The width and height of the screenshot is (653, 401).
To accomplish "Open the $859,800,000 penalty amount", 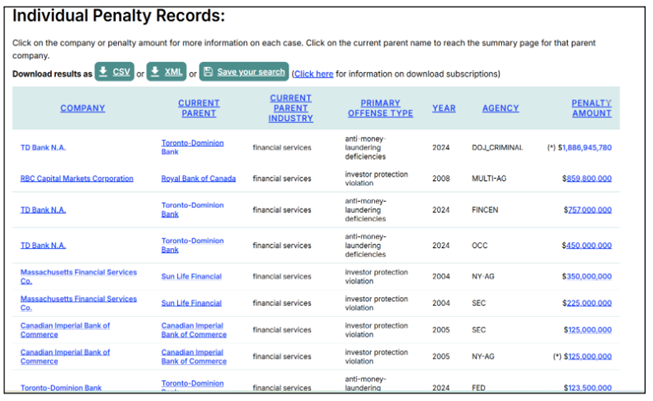I will tap(587, 179).
